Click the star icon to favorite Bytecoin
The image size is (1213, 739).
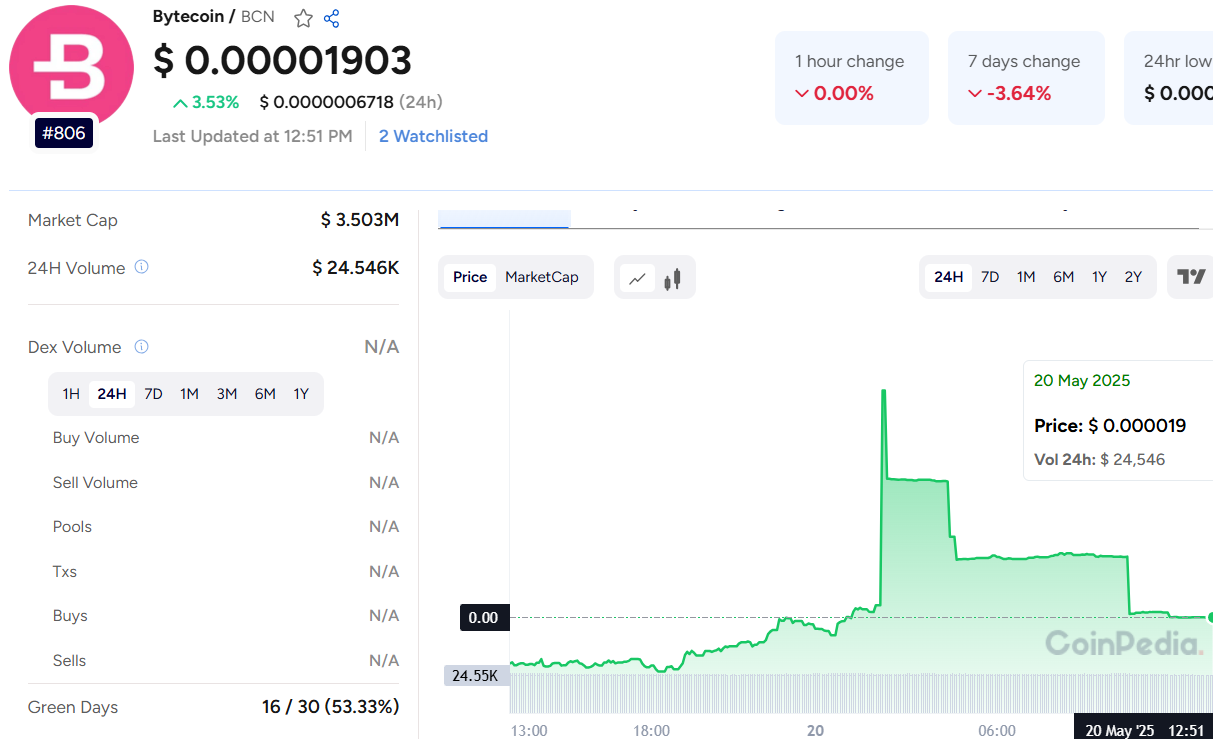pos(303,18)
